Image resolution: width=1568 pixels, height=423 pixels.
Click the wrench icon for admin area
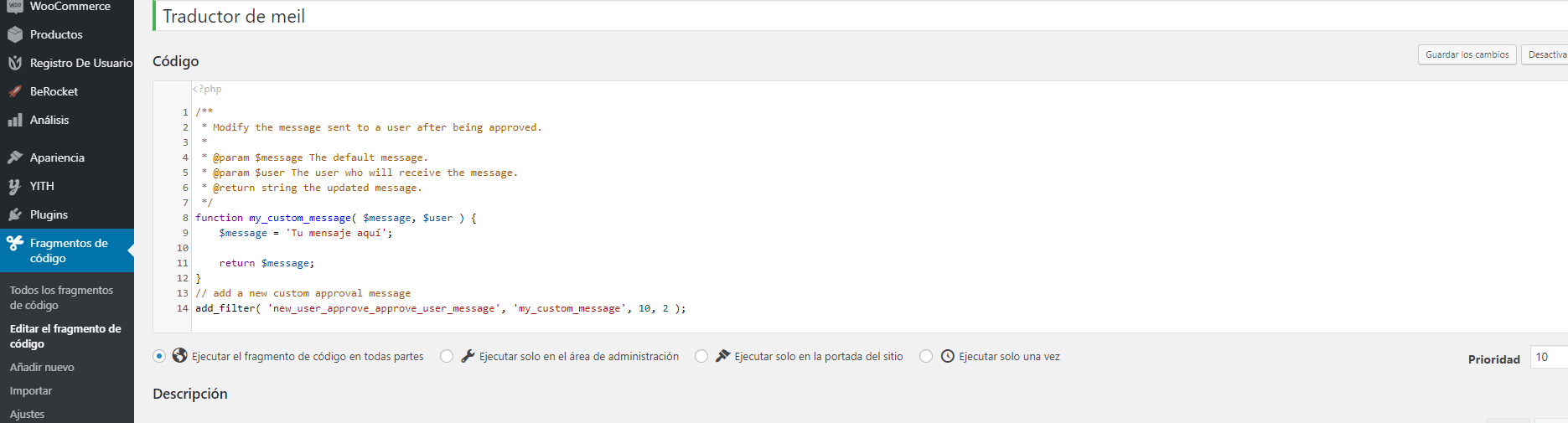pos(468,356)
